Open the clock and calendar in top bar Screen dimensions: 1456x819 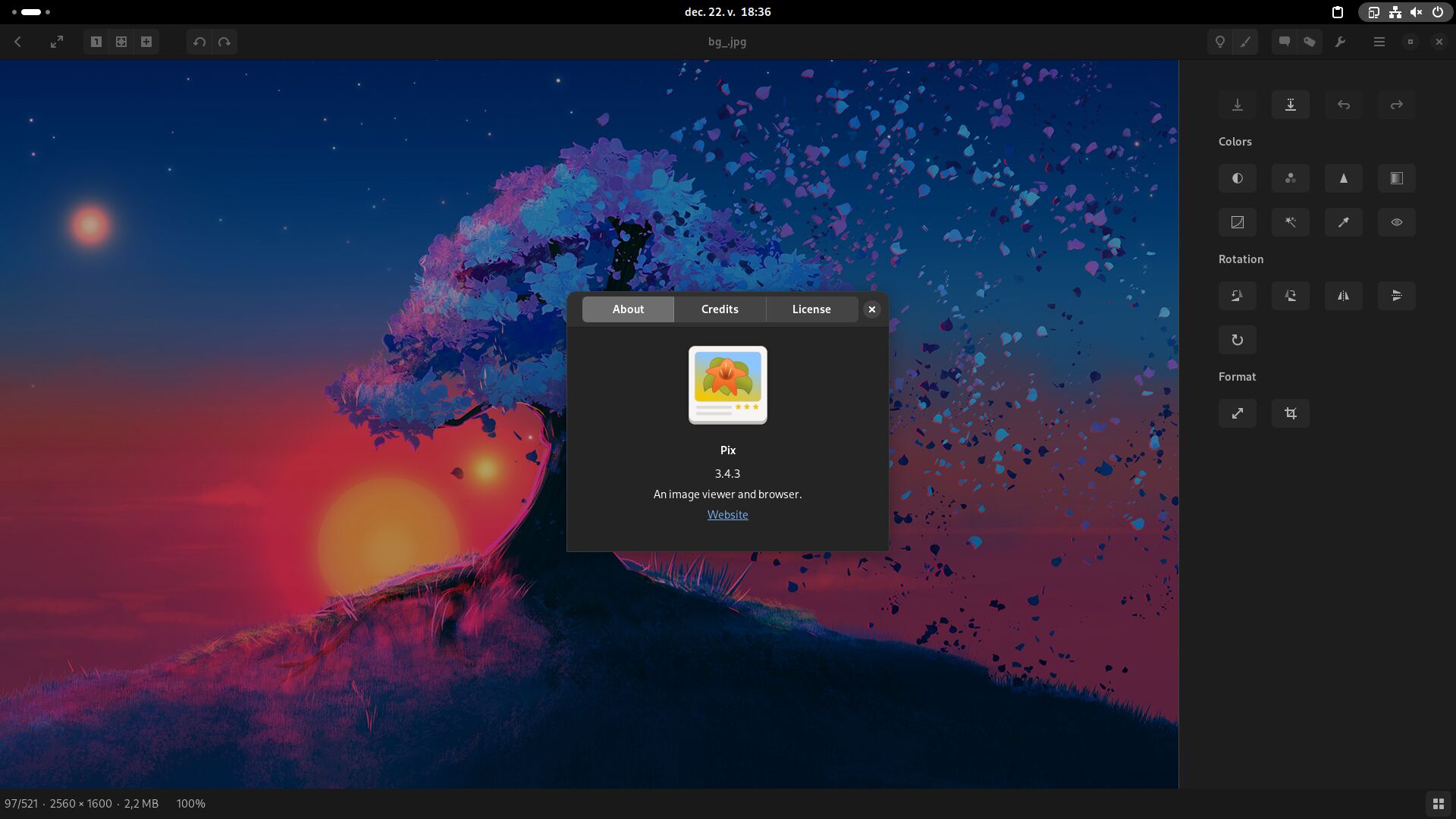click(727, 12)
